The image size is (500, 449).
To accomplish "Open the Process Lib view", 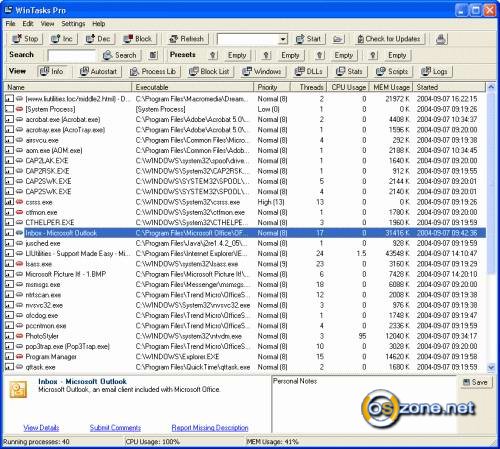I will coord(153,72).
